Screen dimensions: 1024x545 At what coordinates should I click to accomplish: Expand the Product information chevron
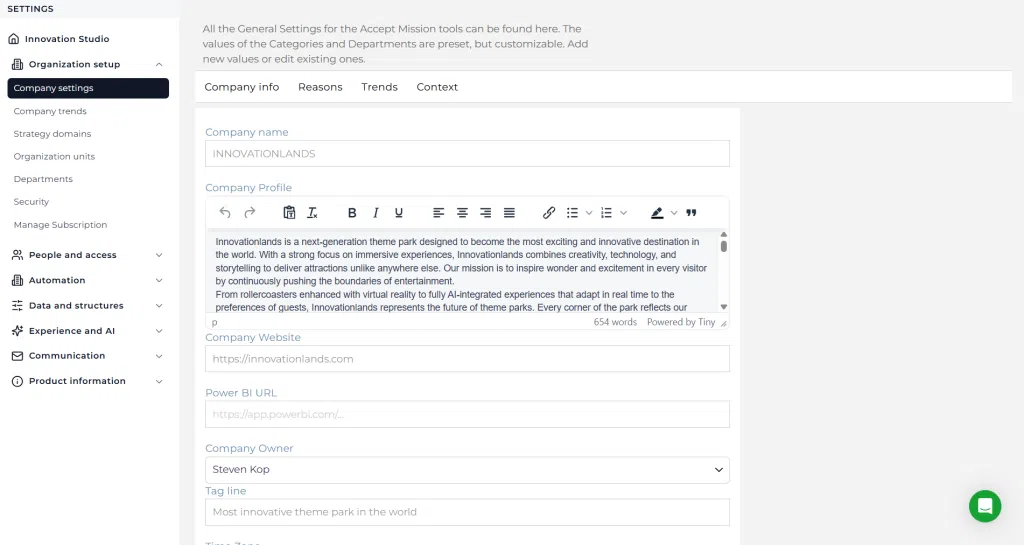tap(159, 381)
